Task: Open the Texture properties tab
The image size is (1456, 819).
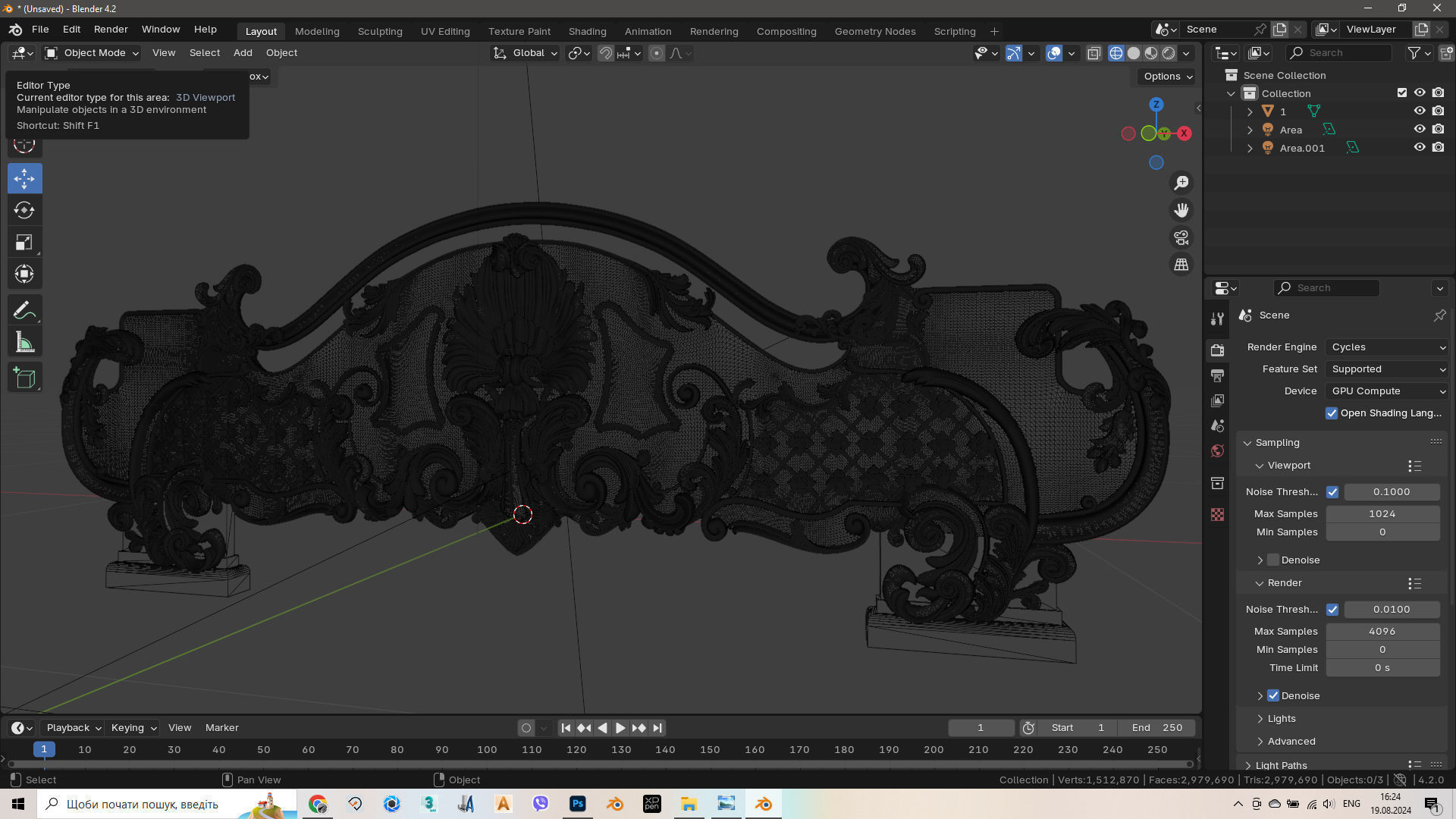Action: pos(1217,514)
